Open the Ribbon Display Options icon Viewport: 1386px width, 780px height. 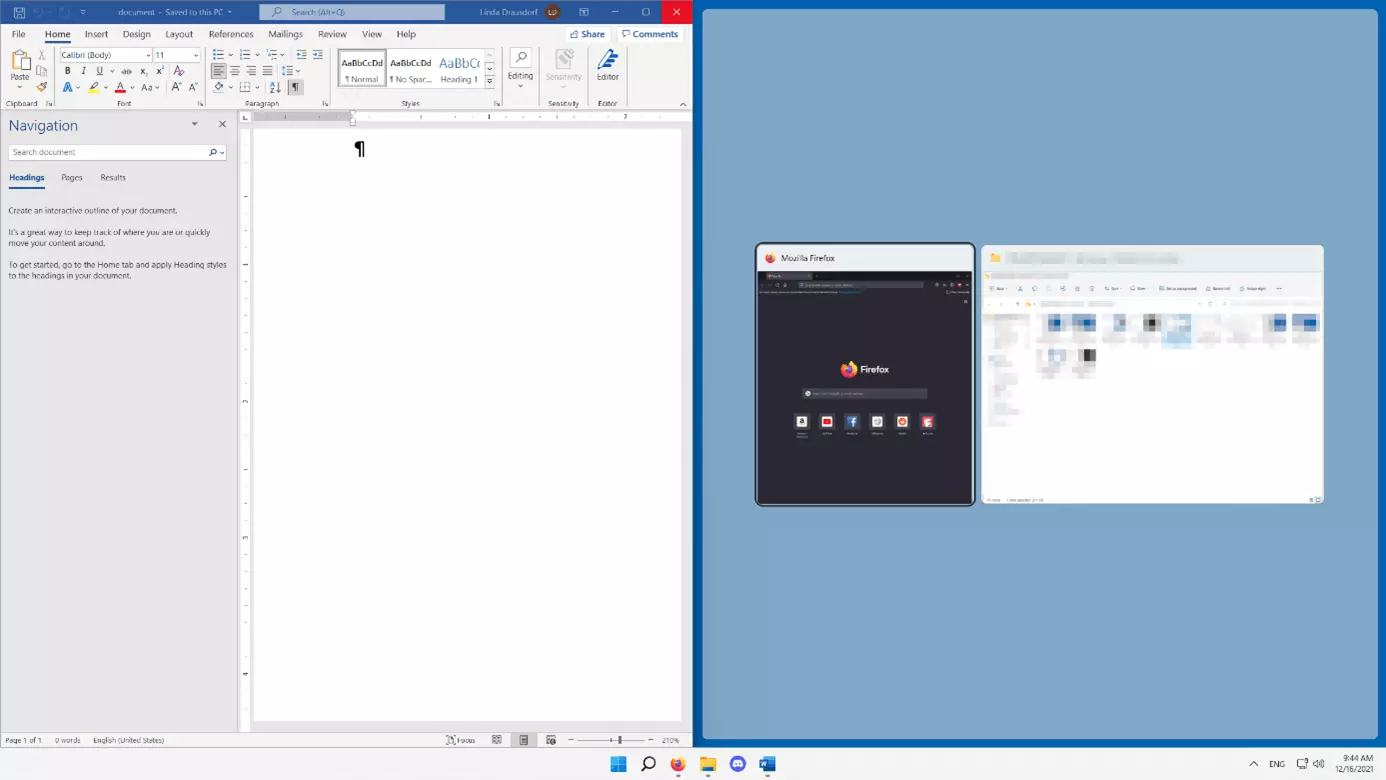[584, 12]
